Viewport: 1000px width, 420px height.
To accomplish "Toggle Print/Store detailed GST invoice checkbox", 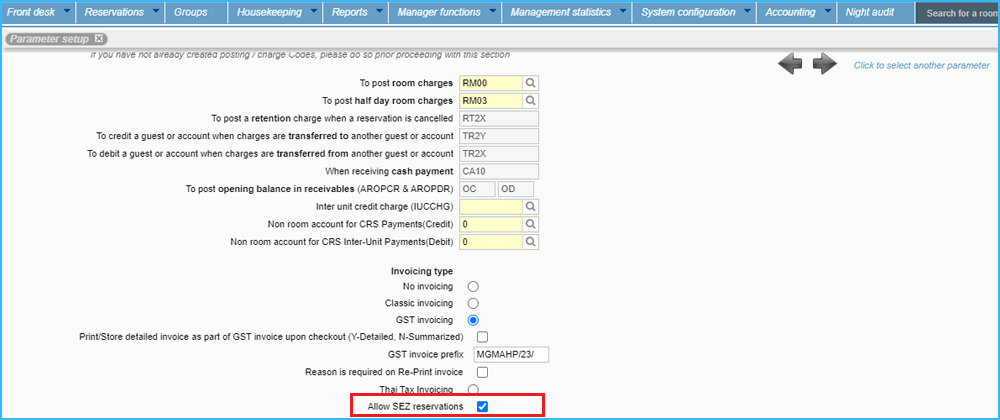I will point(482,337).
